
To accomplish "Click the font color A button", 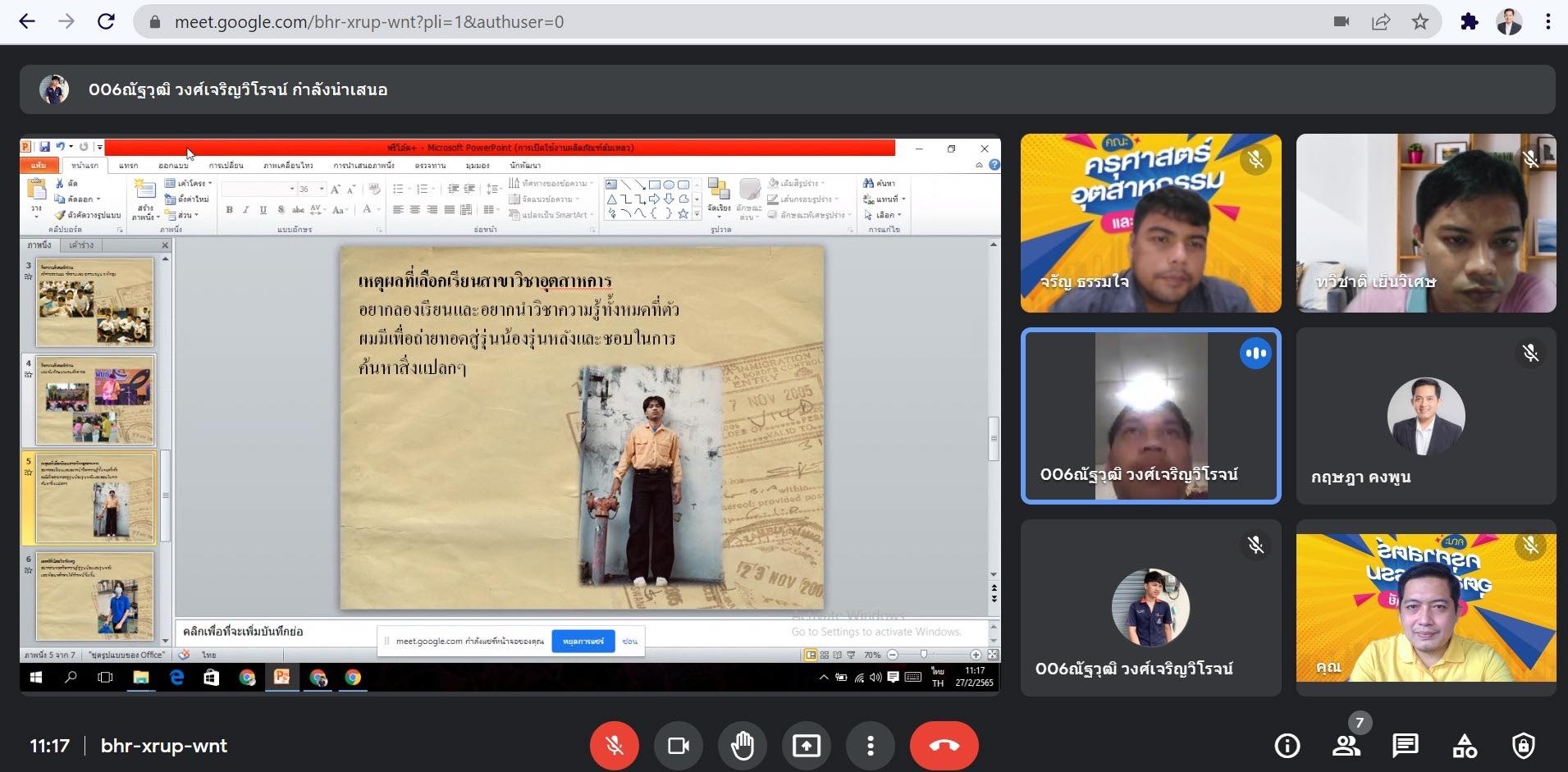I will click(x=368, y=210).
